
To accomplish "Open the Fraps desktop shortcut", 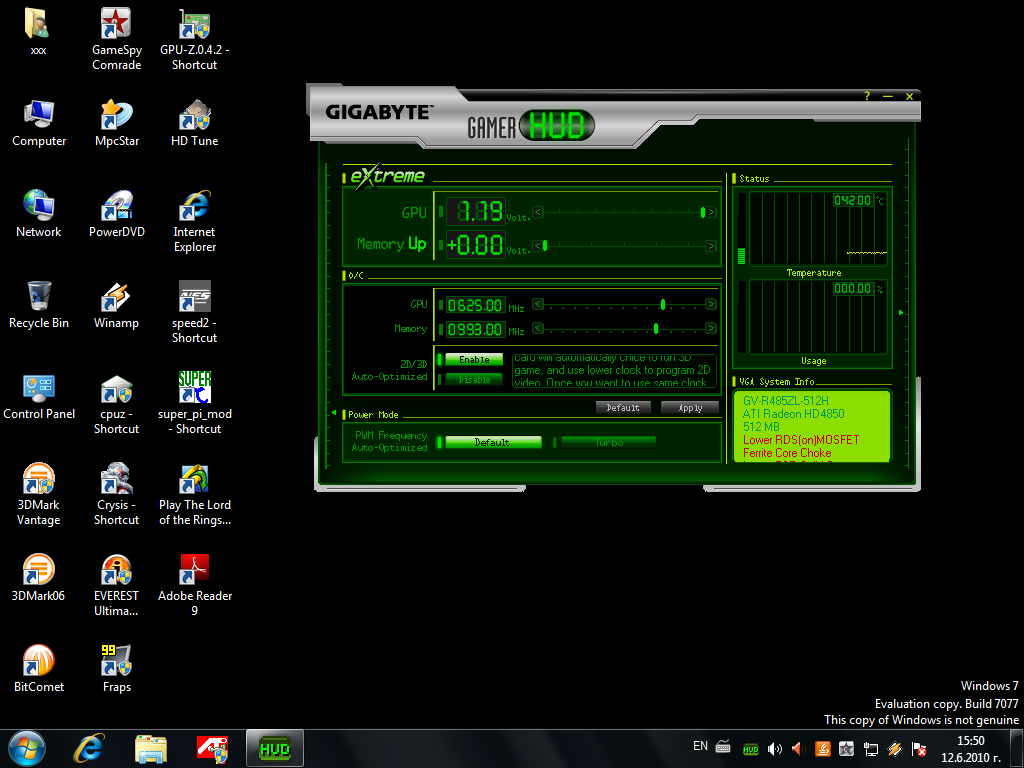I will coord(116,668).
